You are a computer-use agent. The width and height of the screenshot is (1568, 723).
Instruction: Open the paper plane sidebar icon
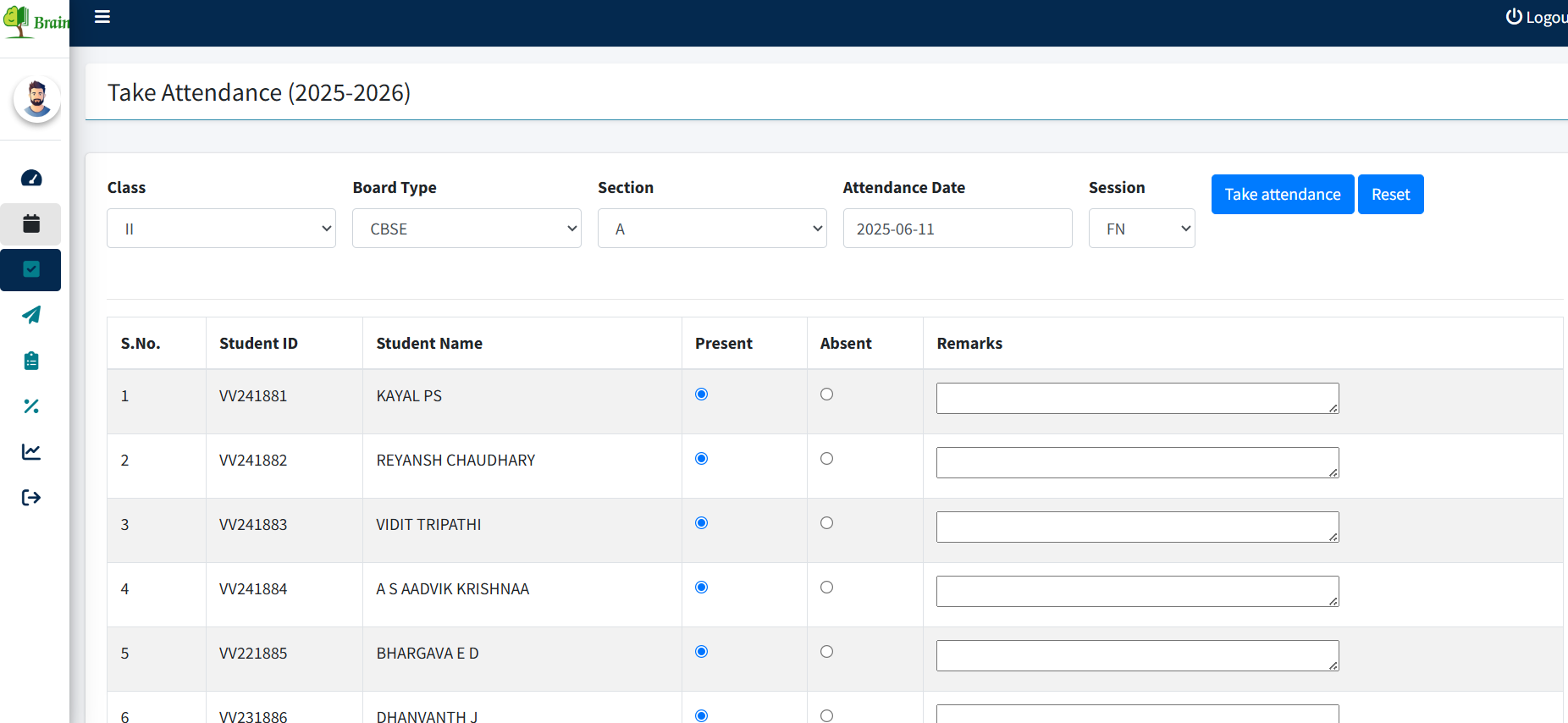pos(31,315)
